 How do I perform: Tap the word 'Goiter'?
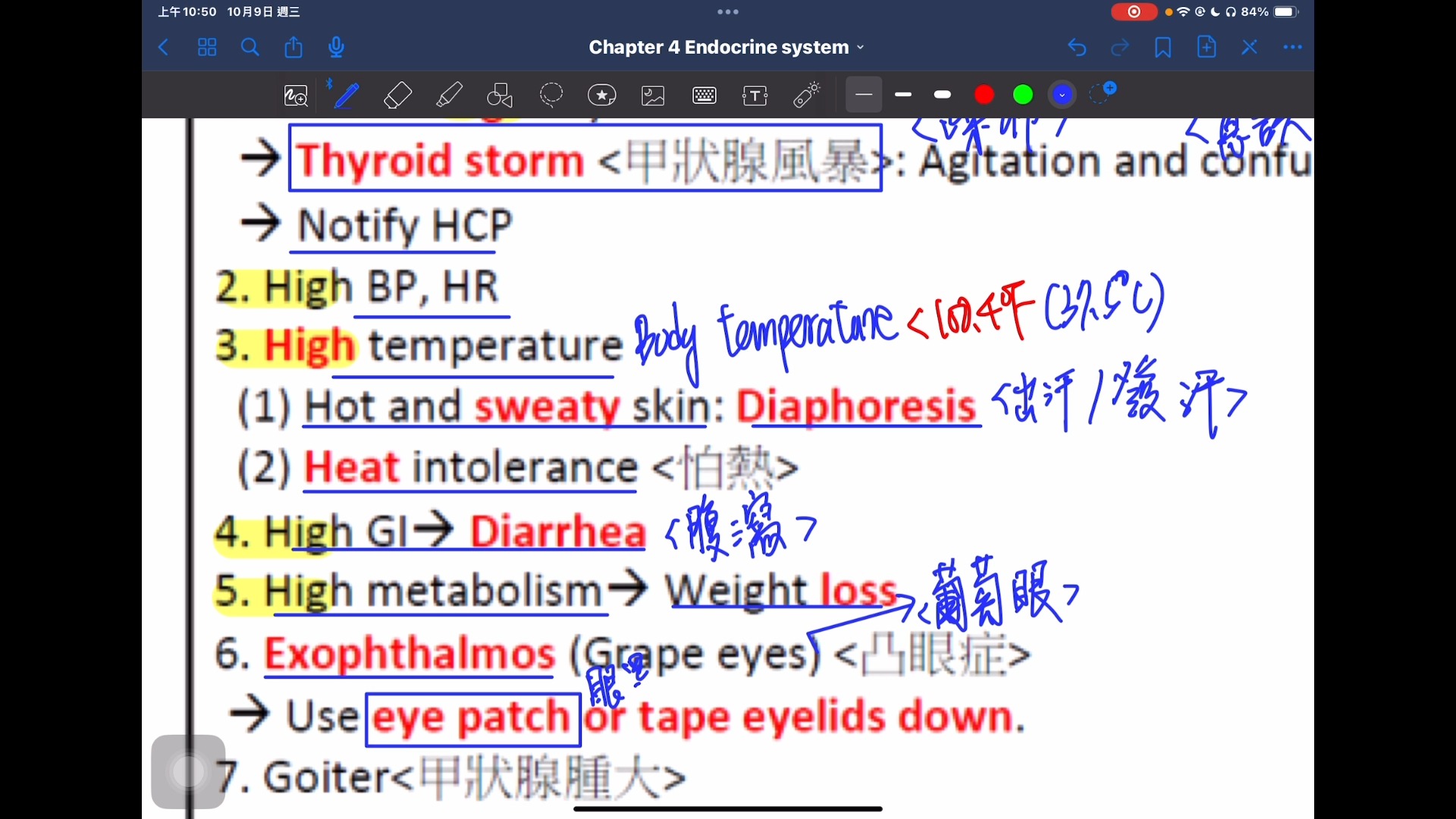tap(328, 777)
